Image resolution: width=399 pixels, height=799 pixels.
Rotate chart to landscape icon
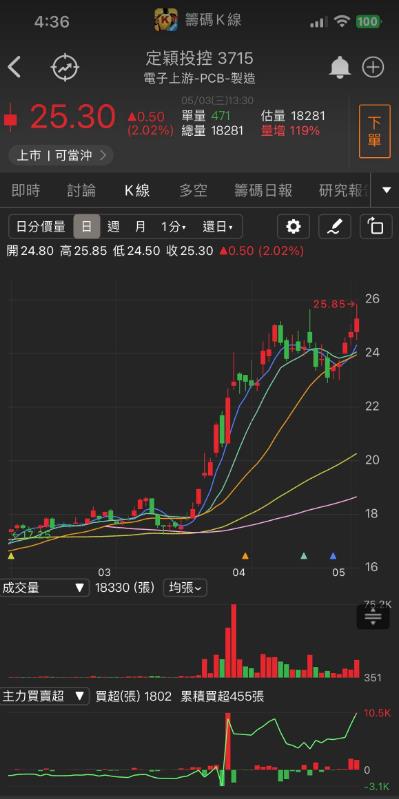376,226
